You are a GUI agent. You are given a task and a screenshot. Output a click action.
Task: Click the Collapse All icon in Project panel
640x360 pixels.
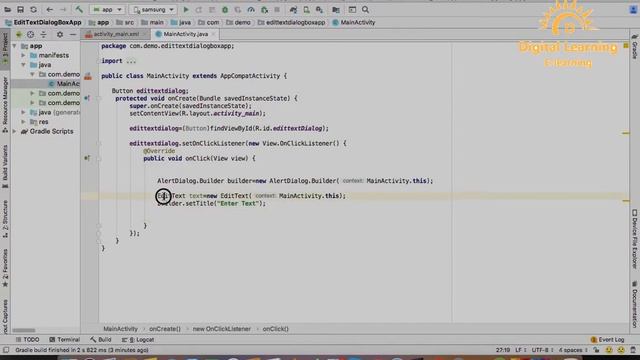click(x=44, y=35)
